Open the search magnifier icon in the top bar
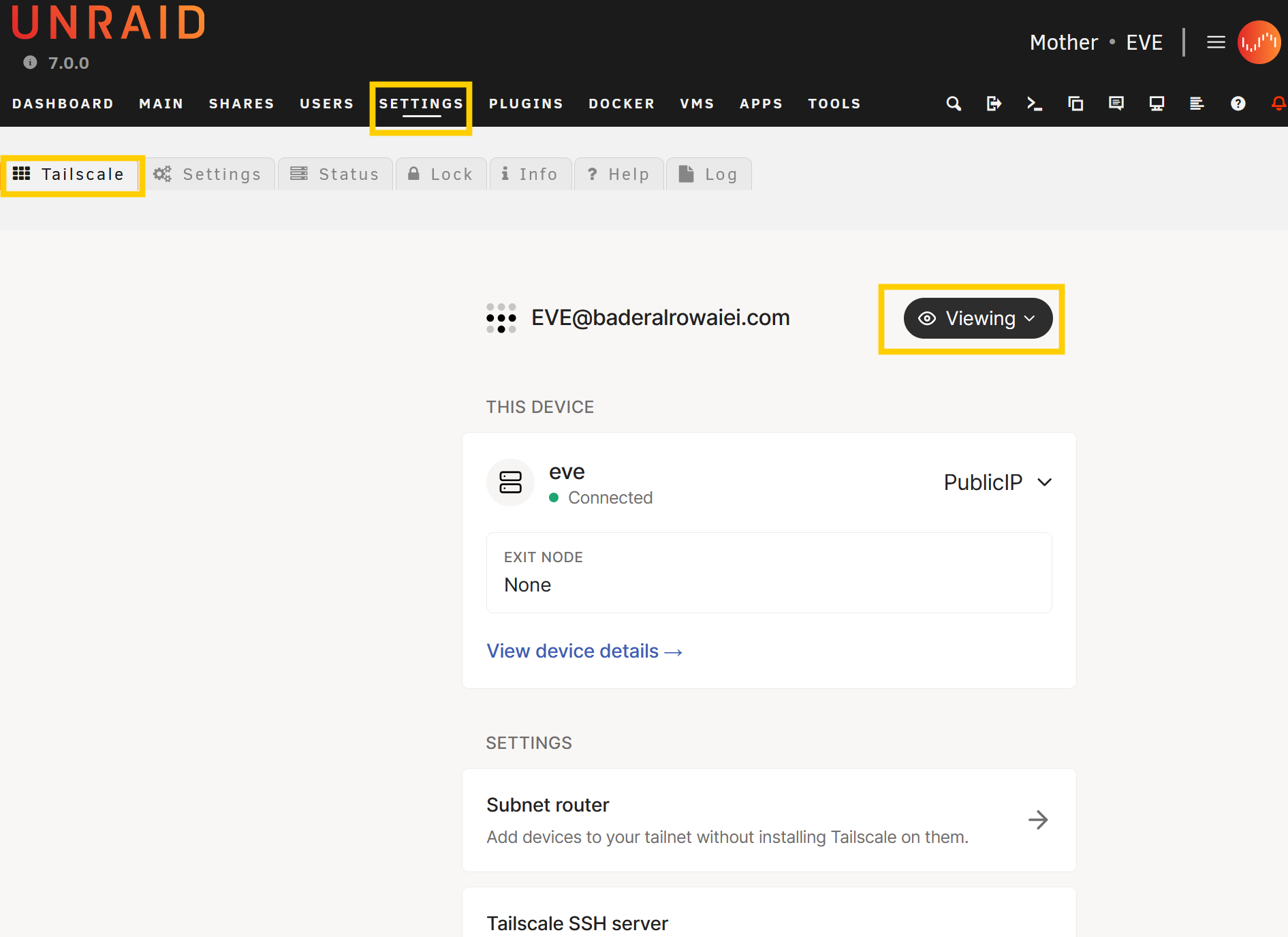 (x=954, y=104)
